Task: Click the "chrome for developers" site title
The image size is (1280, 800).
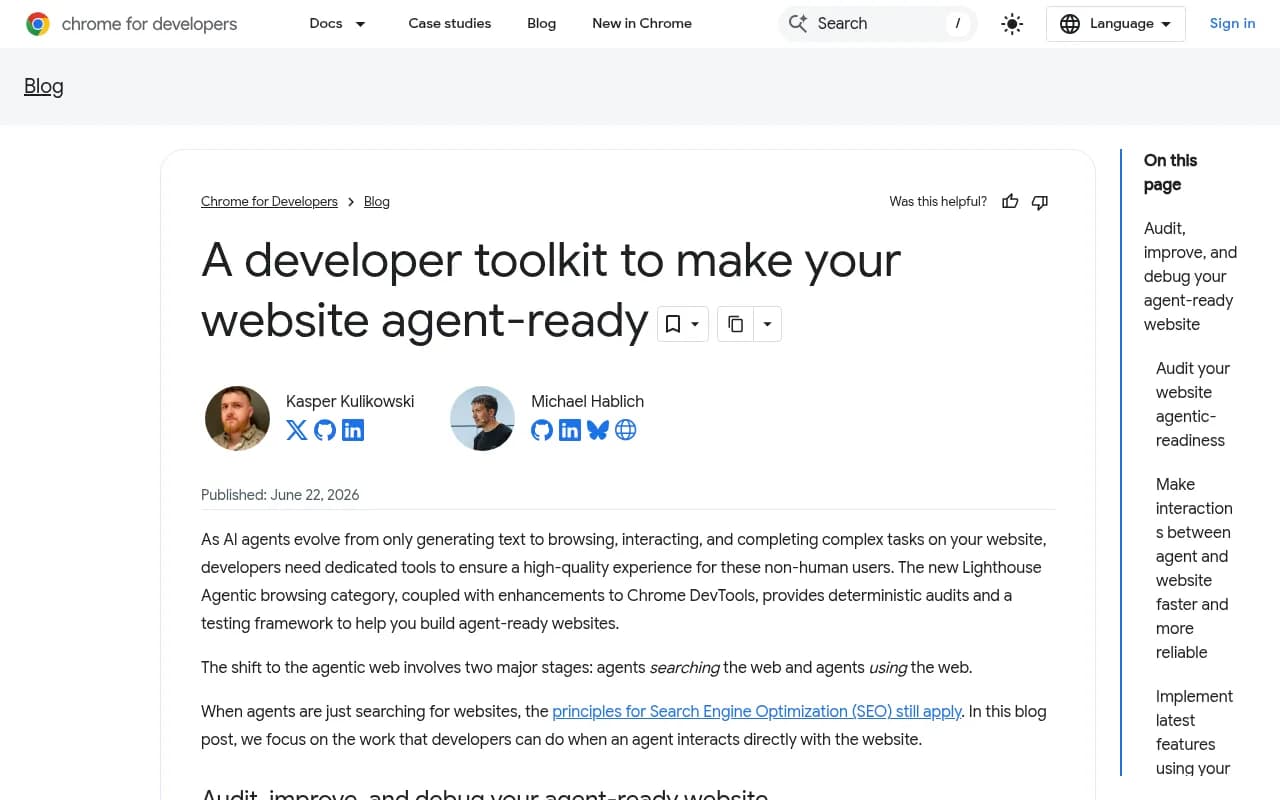Action: click(150, 24)
